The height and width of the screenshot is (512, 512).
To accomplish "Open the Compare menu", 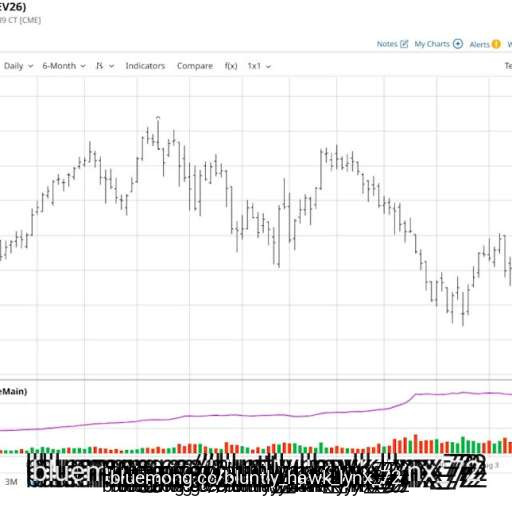I will pos(195,66).
